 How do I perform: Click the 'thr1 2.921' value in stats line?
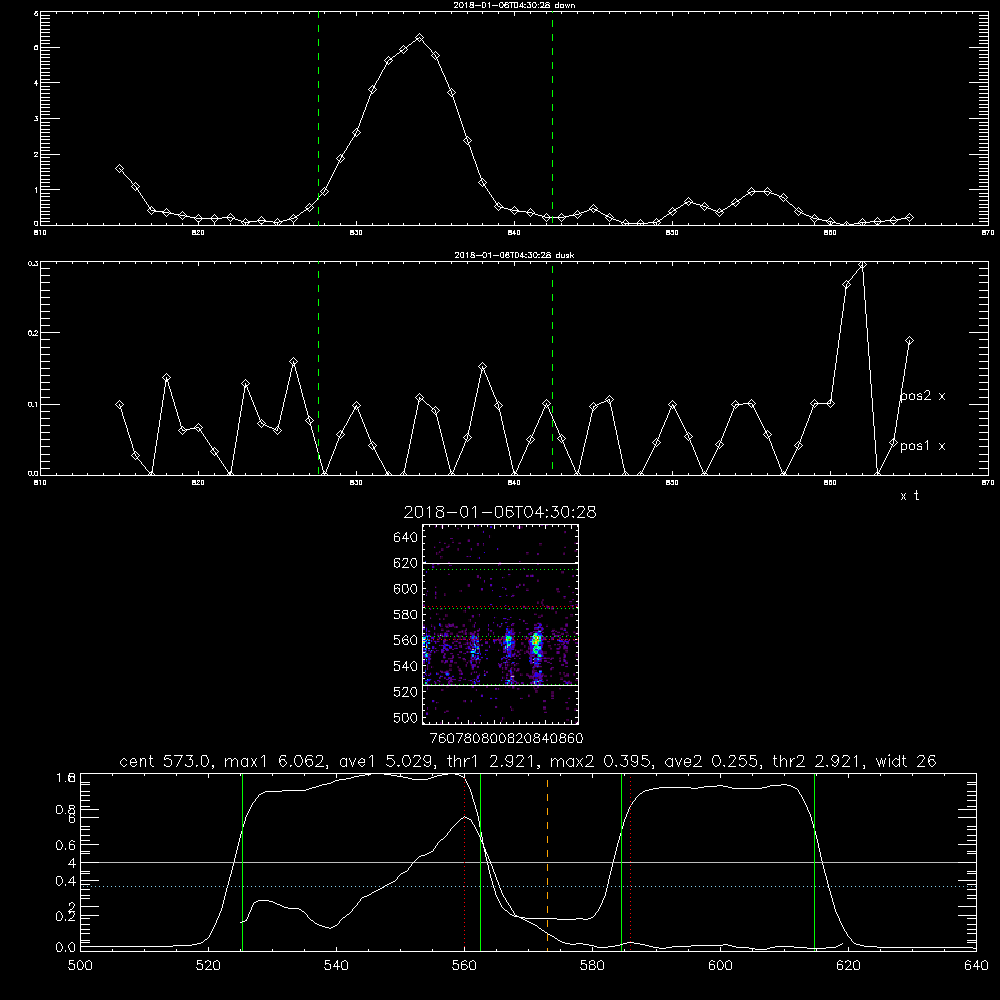click(x=492, y=761)
